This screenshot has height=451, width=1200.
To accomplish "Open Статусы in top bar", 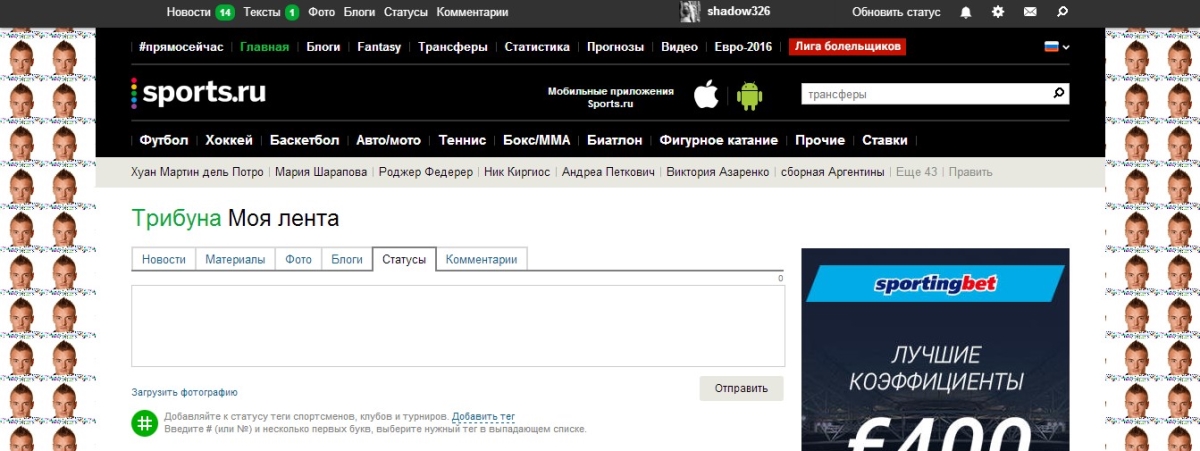I will coord(405,13).
